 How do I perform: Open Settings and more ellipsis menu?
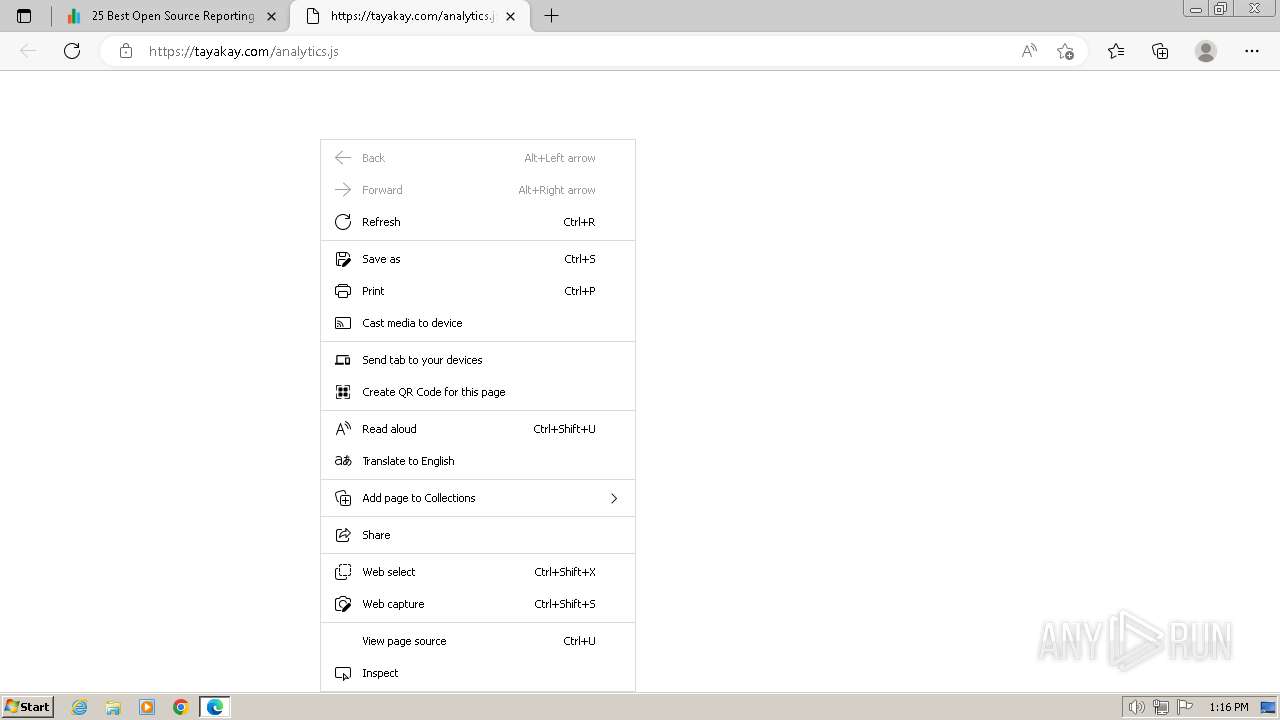click(x=1252, y=51)
